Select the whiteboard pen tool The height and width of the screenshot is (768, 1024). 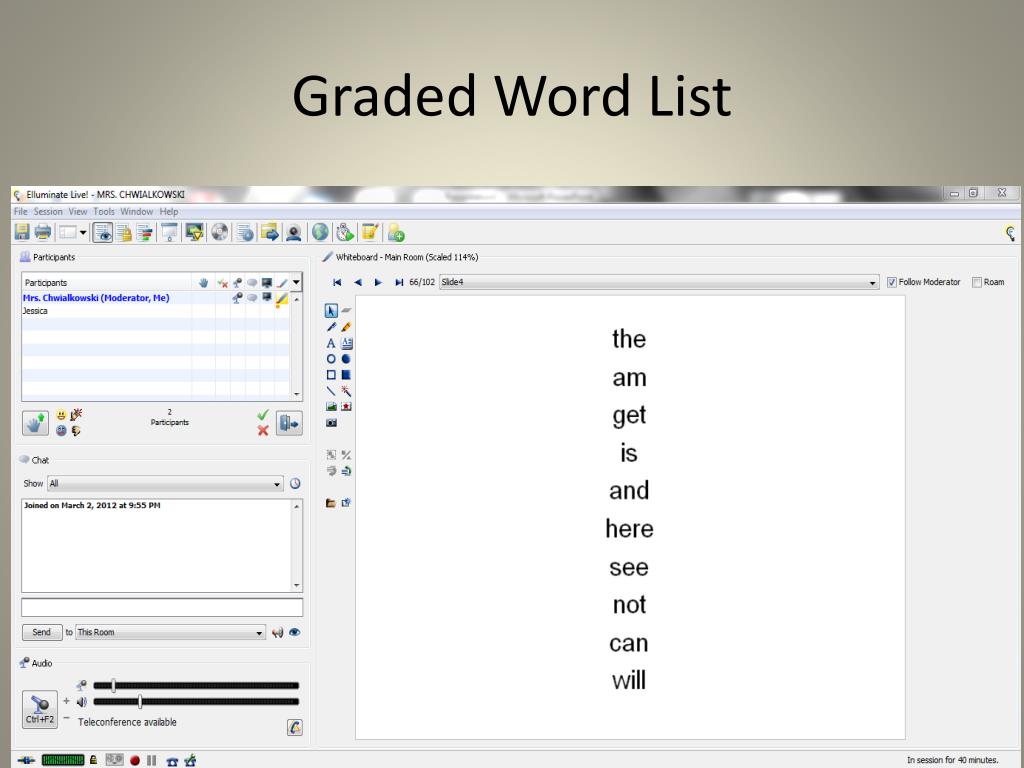pyautogui.click(x=331, y=327)
